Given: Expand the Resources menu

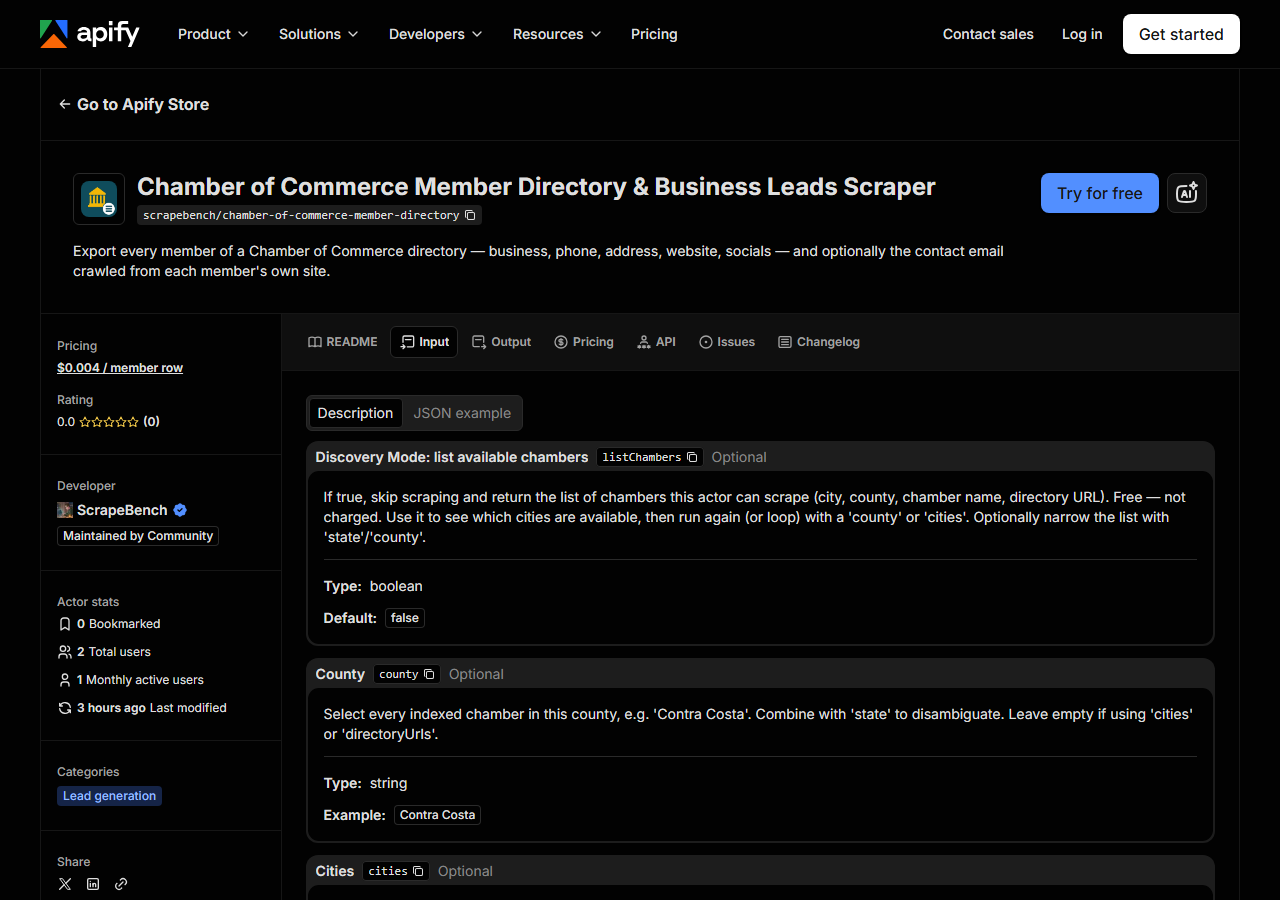Looking at the screenshot, I should tap(557, 34).
